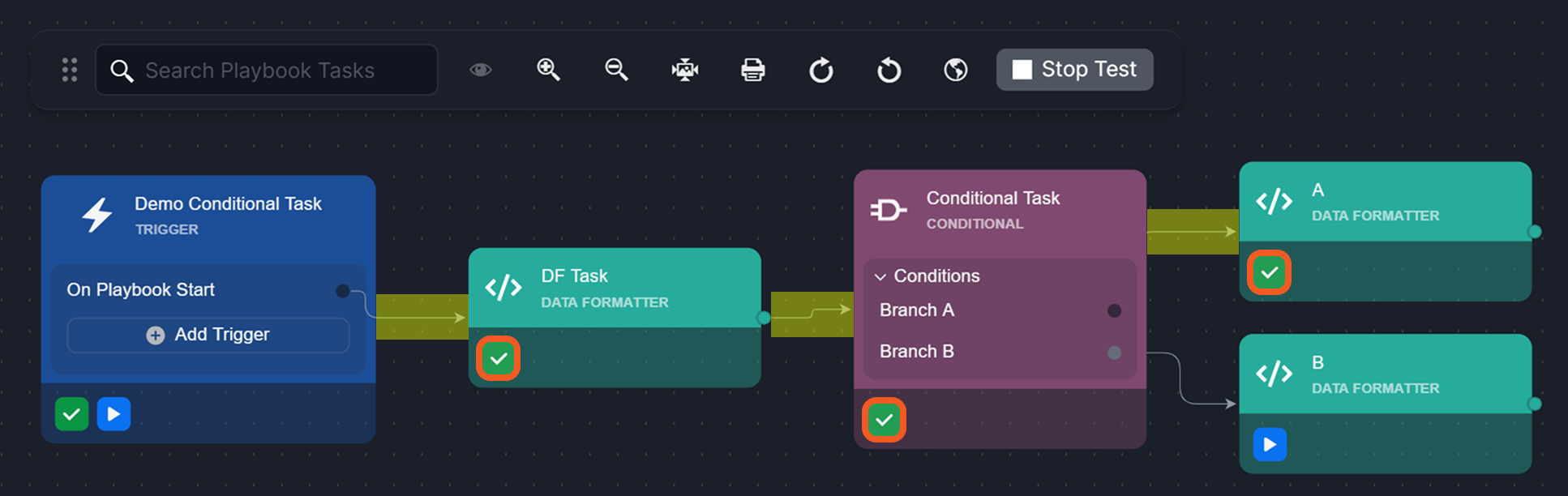The image size is (1568, 496).
Task: Click the zoom in magnifier icon
Action: point(549,70)
